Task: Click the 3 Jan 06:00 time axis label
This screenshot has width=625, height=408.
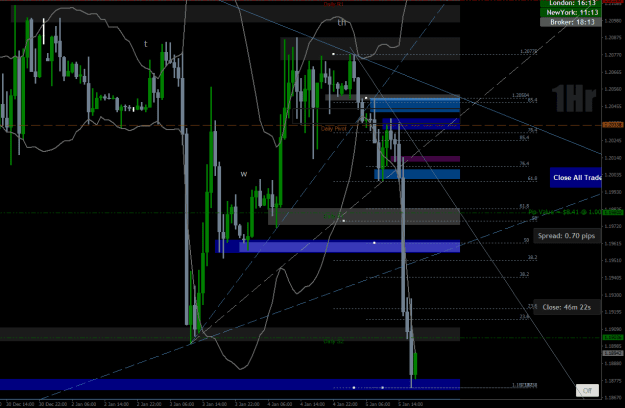Action: pyautogui.click(x=182, y=404)
